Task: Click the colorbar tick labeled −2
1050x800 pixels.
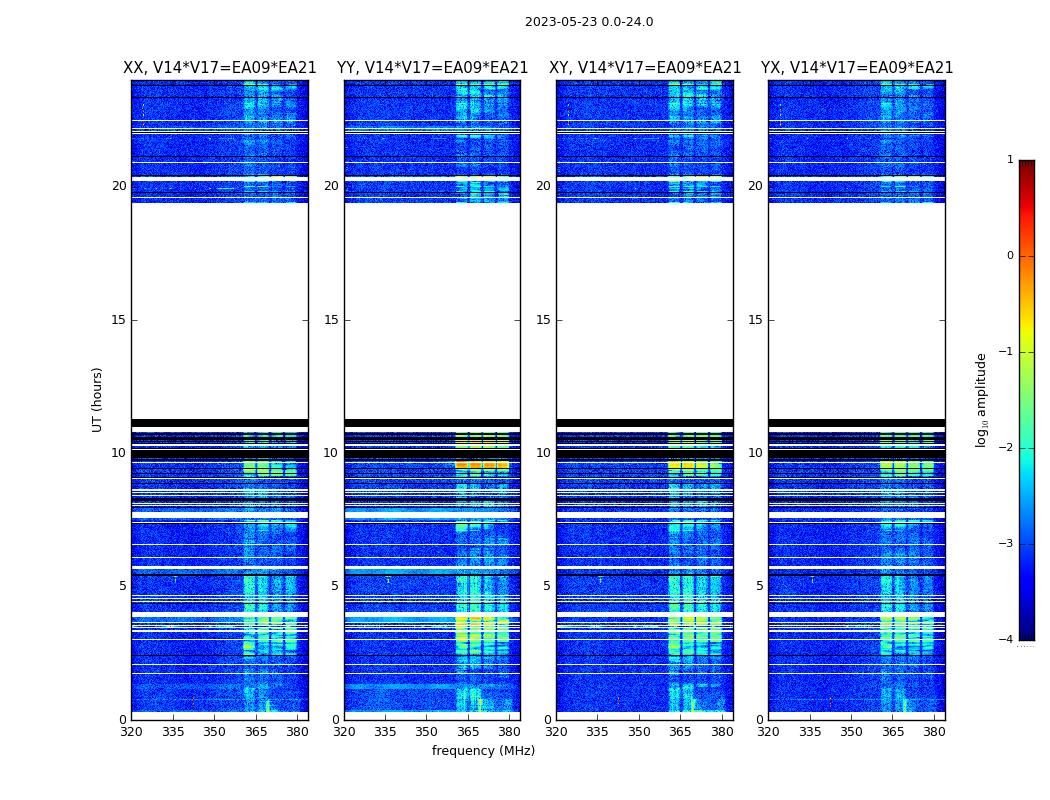Action: pyautogui.click(x=1008, y=448)
